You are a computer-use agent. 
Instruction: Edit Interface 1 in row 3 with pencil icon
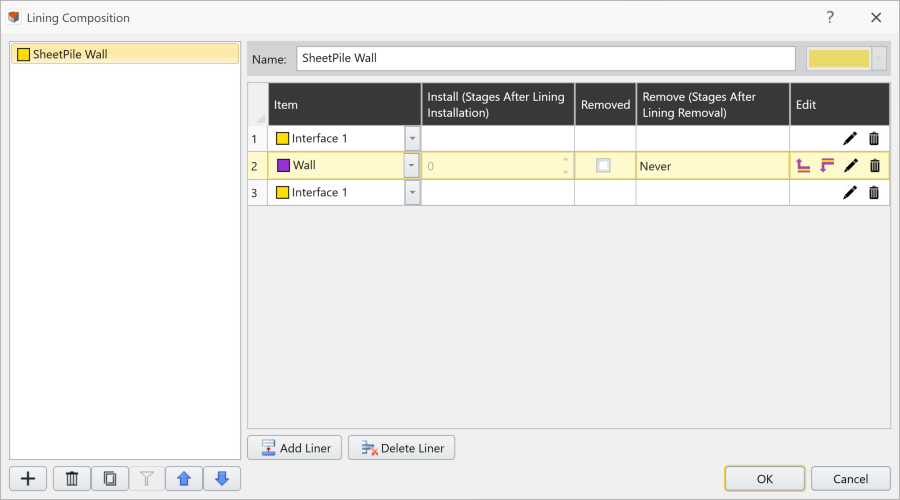tap(849, 192)
